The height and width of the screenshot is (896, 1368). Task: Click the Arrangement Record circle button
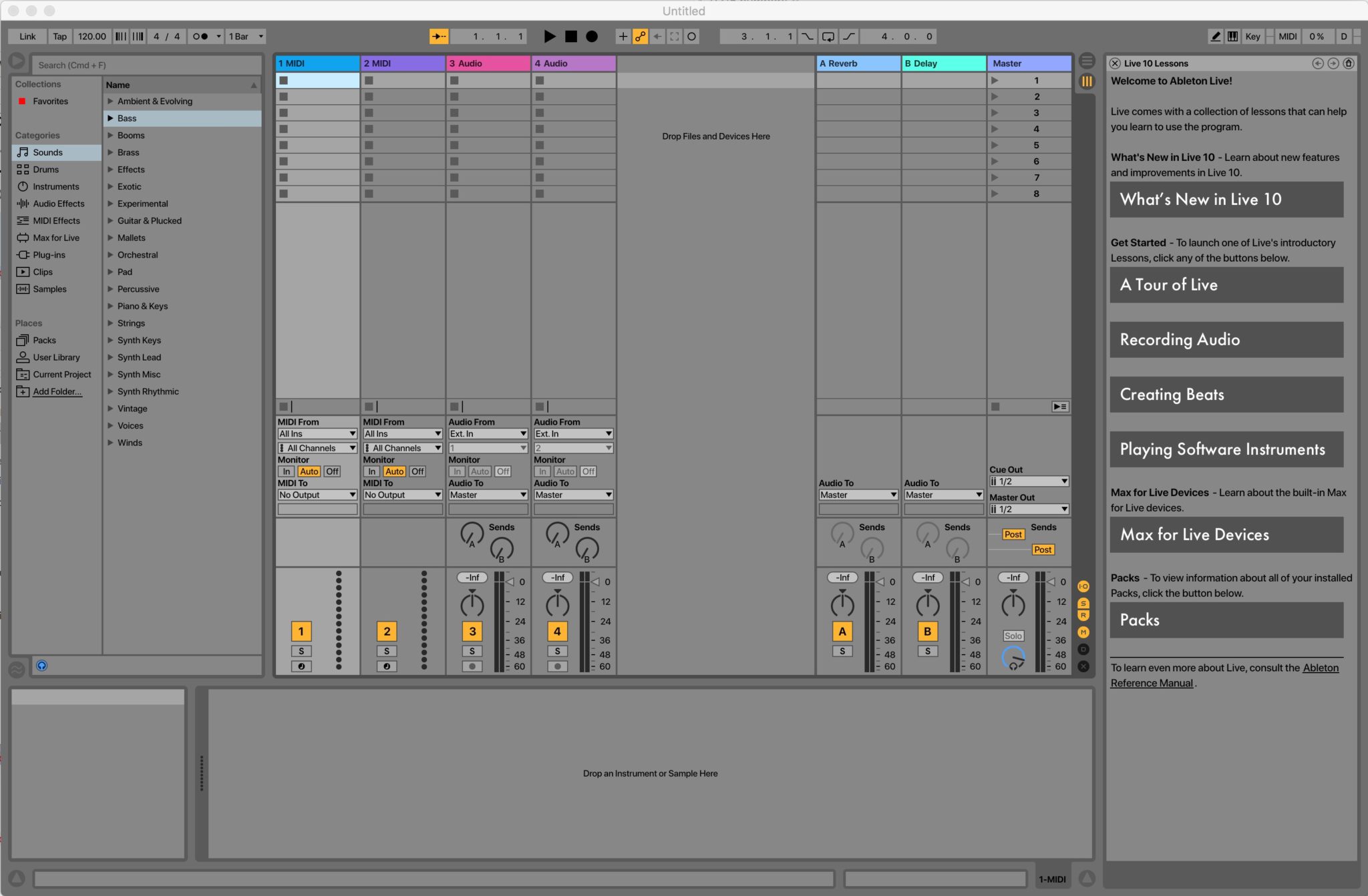592,37
